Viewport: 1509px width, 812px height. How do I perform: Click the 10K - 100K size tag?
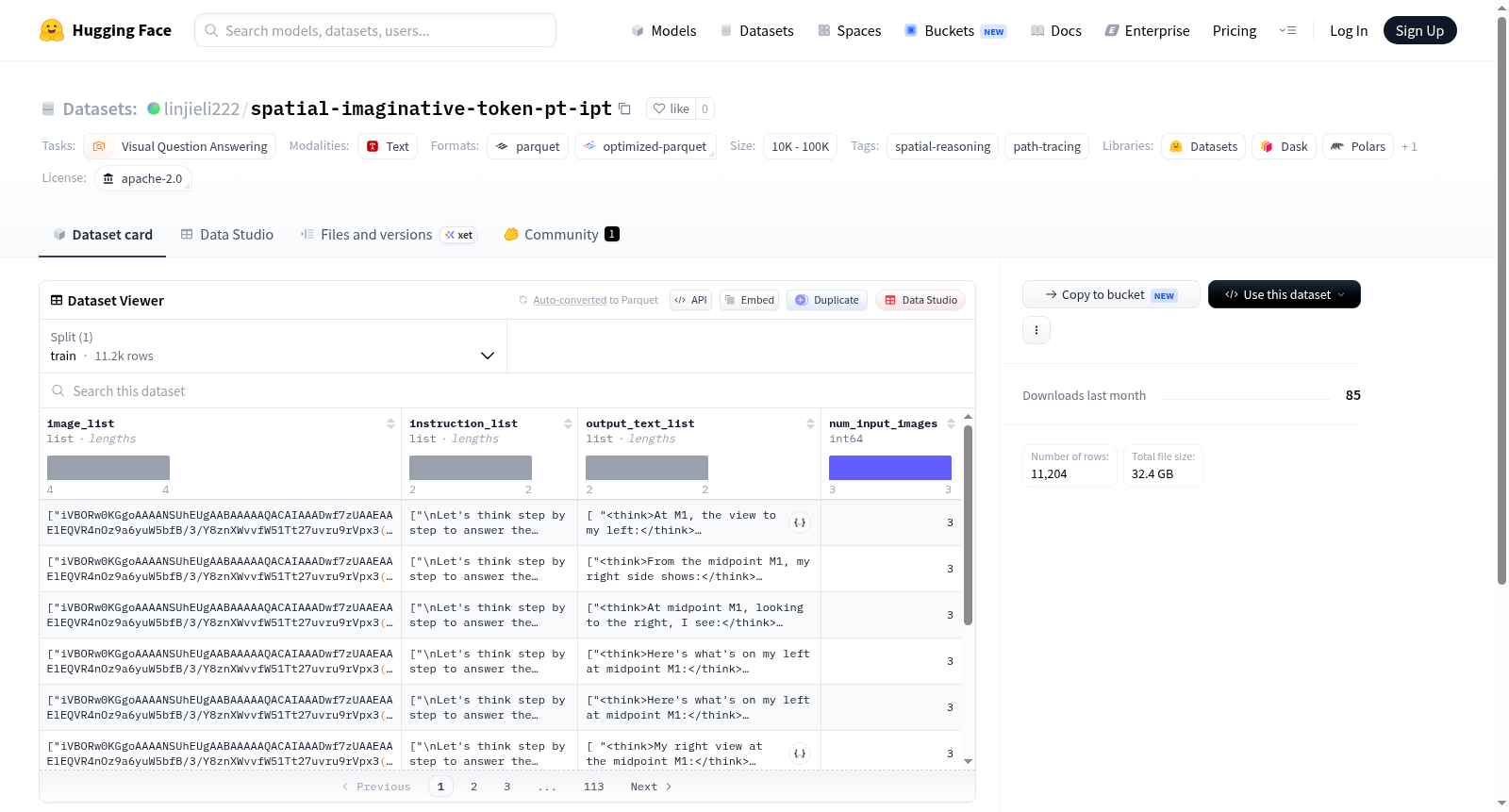pos(800,146)
